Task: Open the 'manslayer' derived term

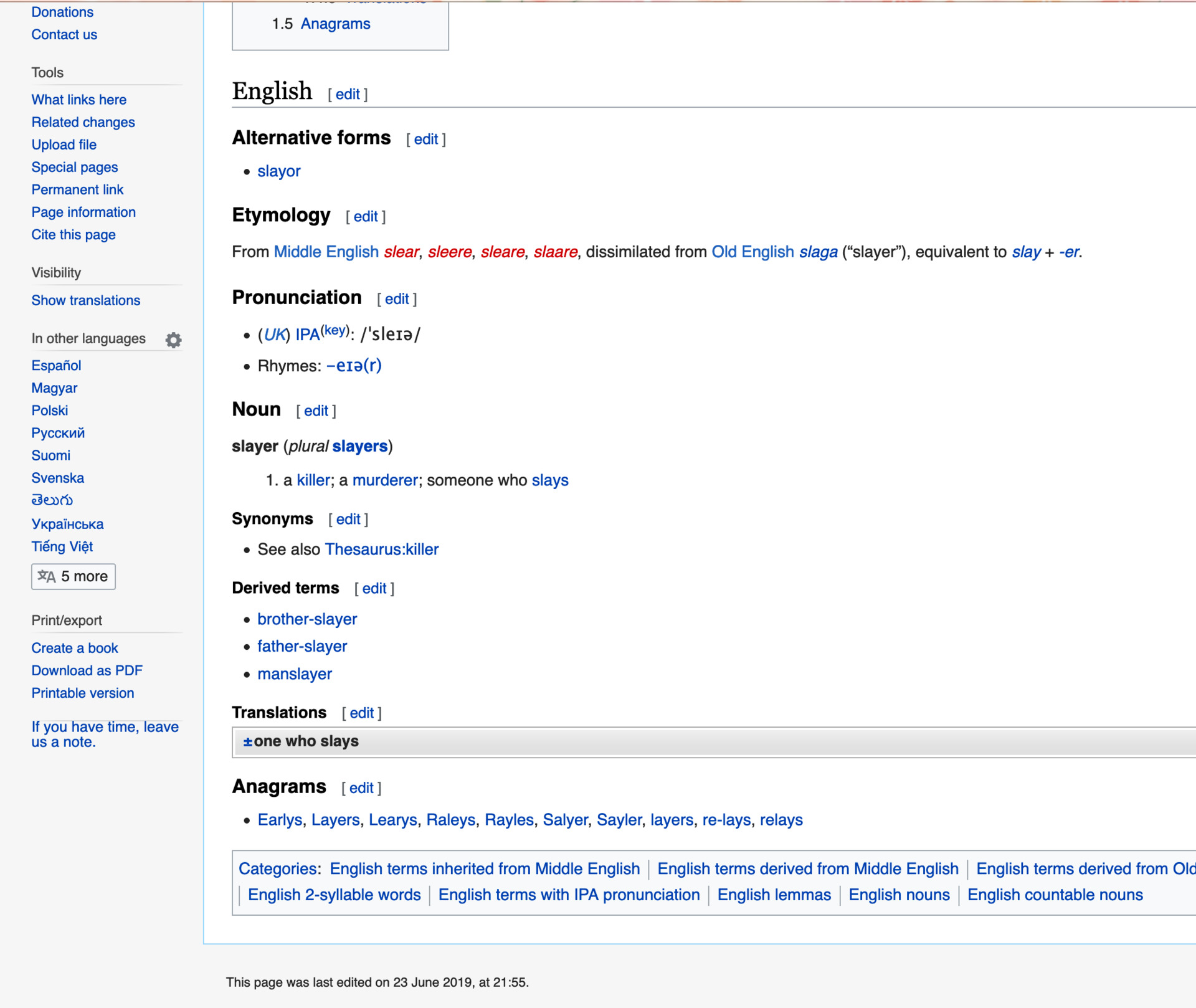Action: tap(295, 674)
